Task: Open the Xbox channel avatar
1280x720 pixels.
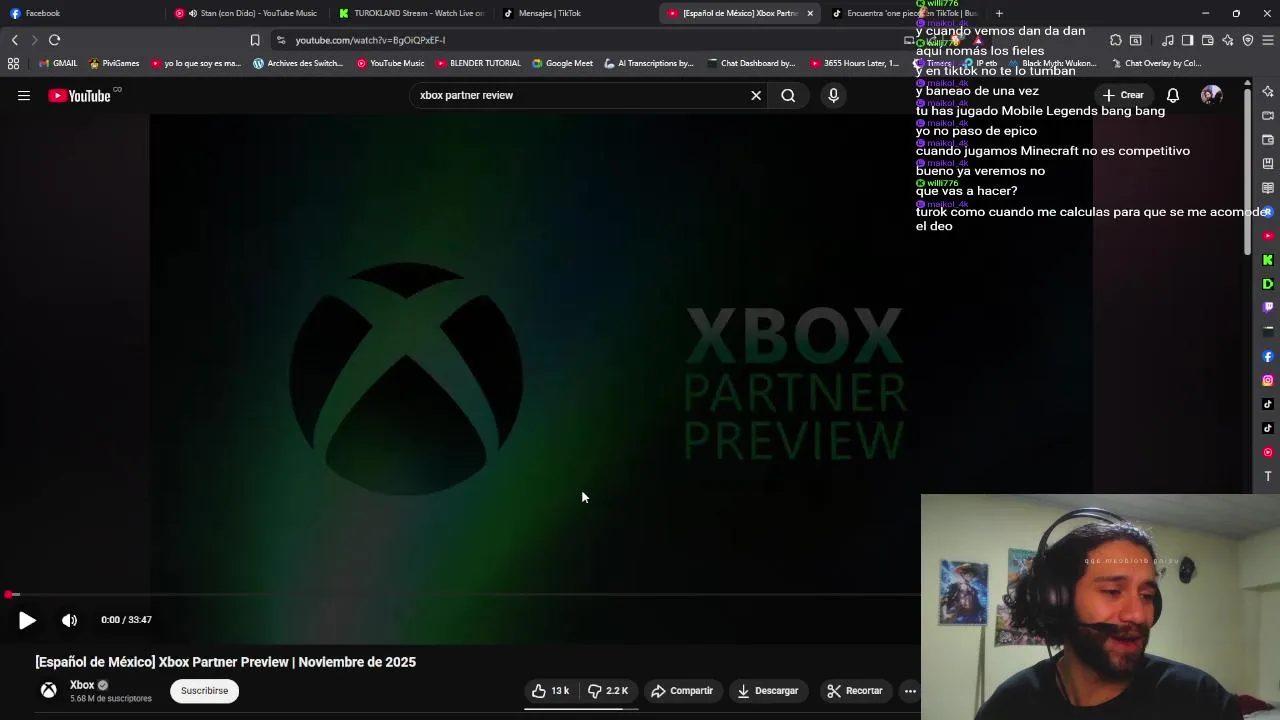Action: pyautogui.click(x=48, y=690)
